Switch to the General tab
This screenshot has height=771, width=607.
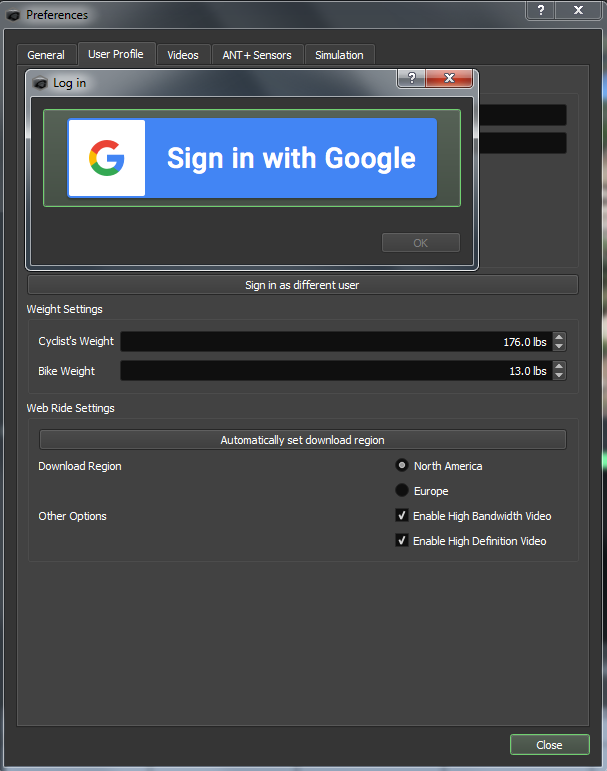(x=46, y=55)
